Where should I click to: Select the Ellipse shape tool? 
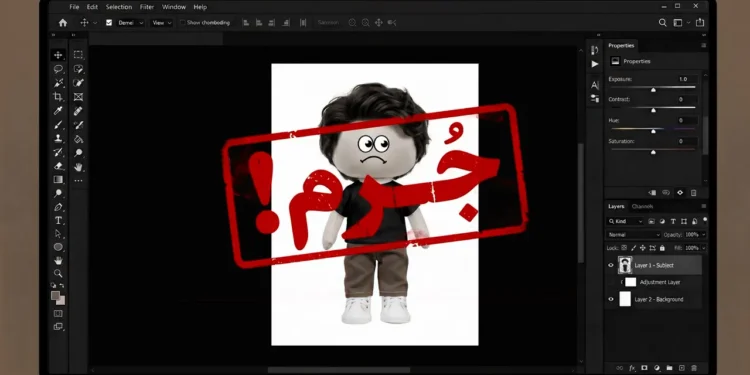click(x=58, y=247)
